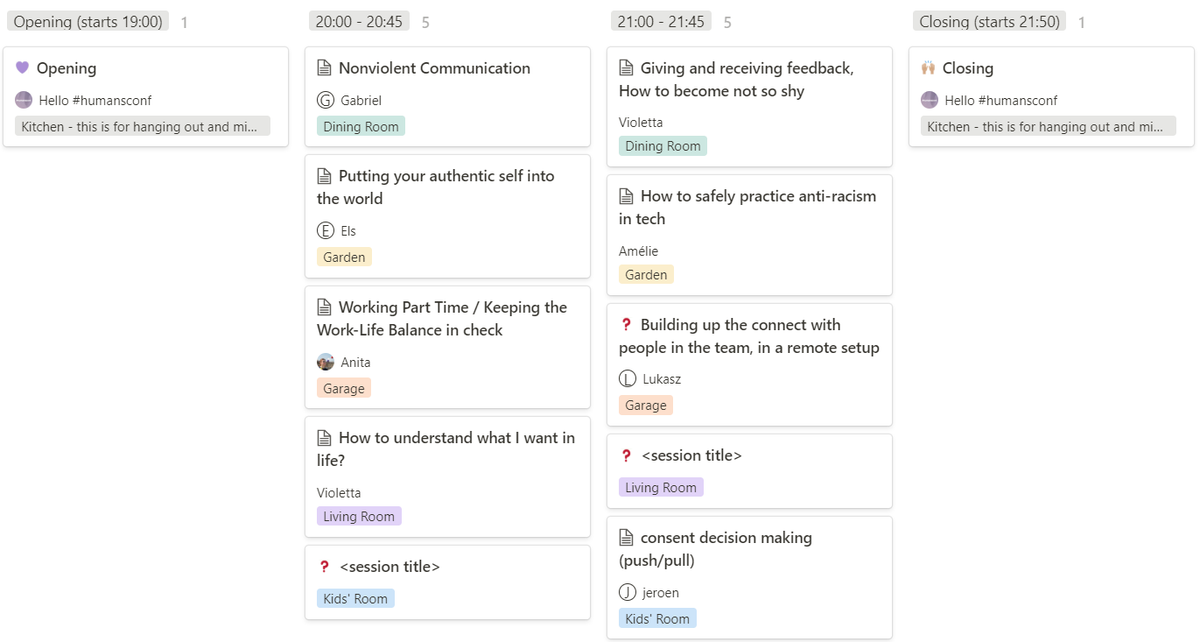Click jeroen's J avatar icon
This screenshot has width=1200, height=642.
pos(627,592)
